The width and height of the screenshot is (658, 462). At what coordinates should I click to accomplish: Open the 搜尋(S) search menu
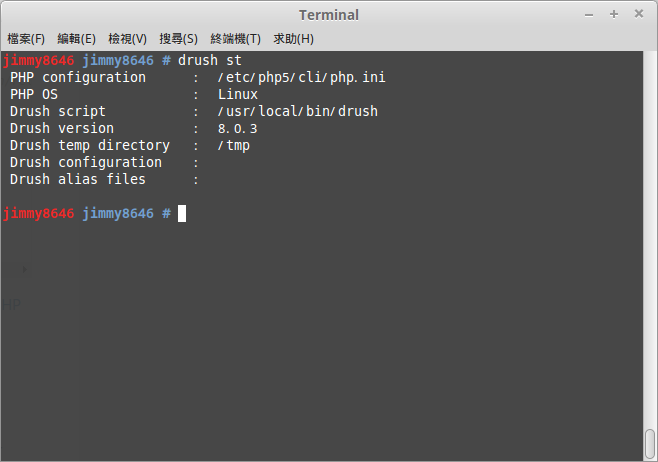178,39
